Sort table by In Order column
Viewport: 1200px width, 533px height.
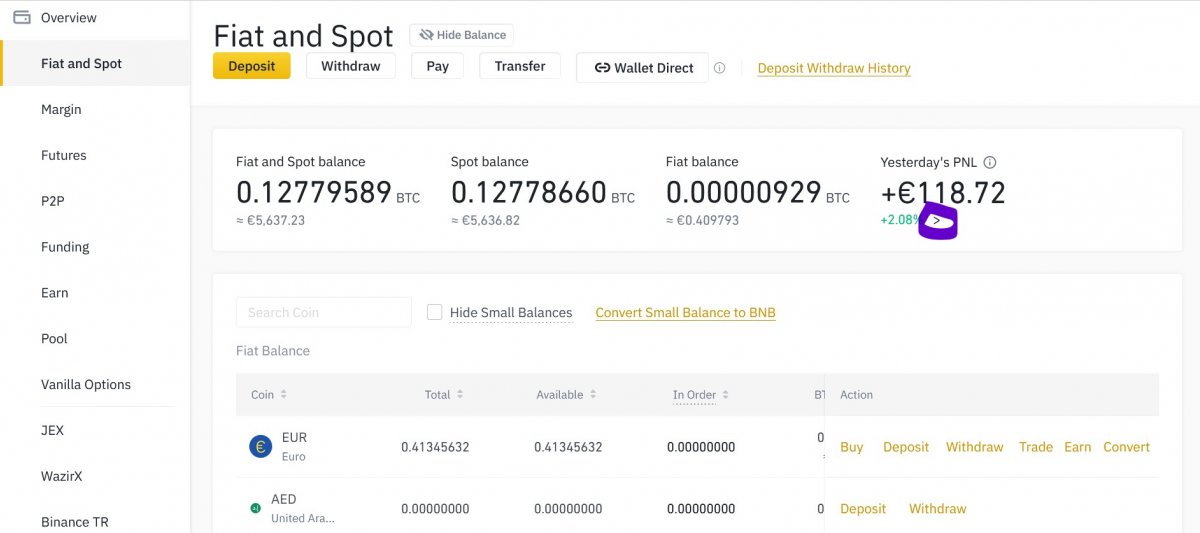726,395
